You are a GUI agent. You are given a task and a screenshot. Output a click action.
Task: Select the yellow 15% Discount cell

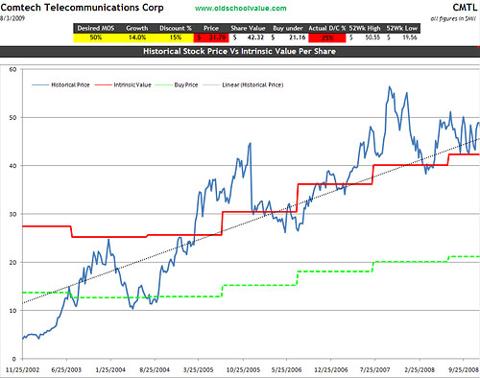(175, 38)
